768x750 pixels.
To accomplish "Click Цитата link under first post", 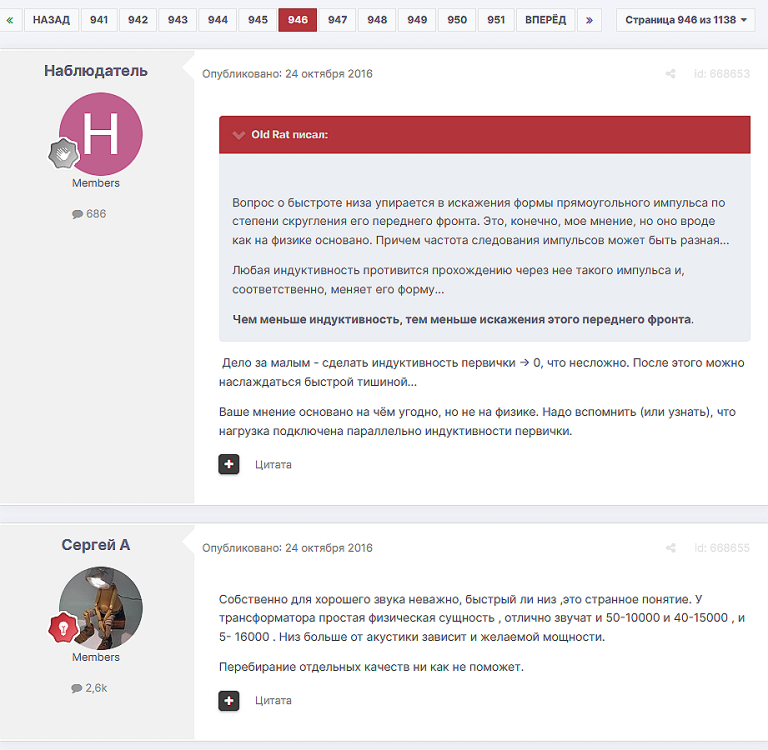I will click(x=273, y=464).
